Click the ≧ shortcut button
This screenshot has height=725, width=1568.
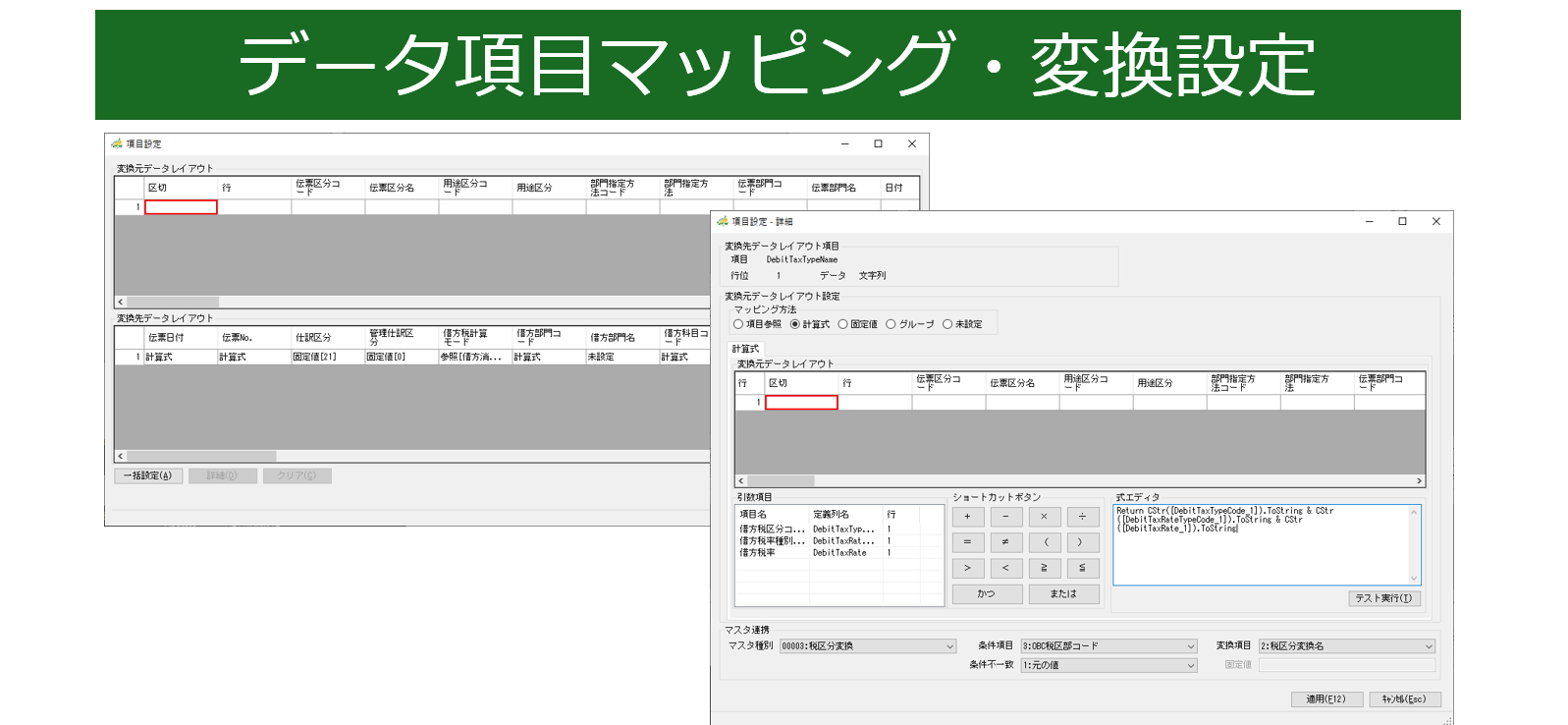[x=1044, y=568]
